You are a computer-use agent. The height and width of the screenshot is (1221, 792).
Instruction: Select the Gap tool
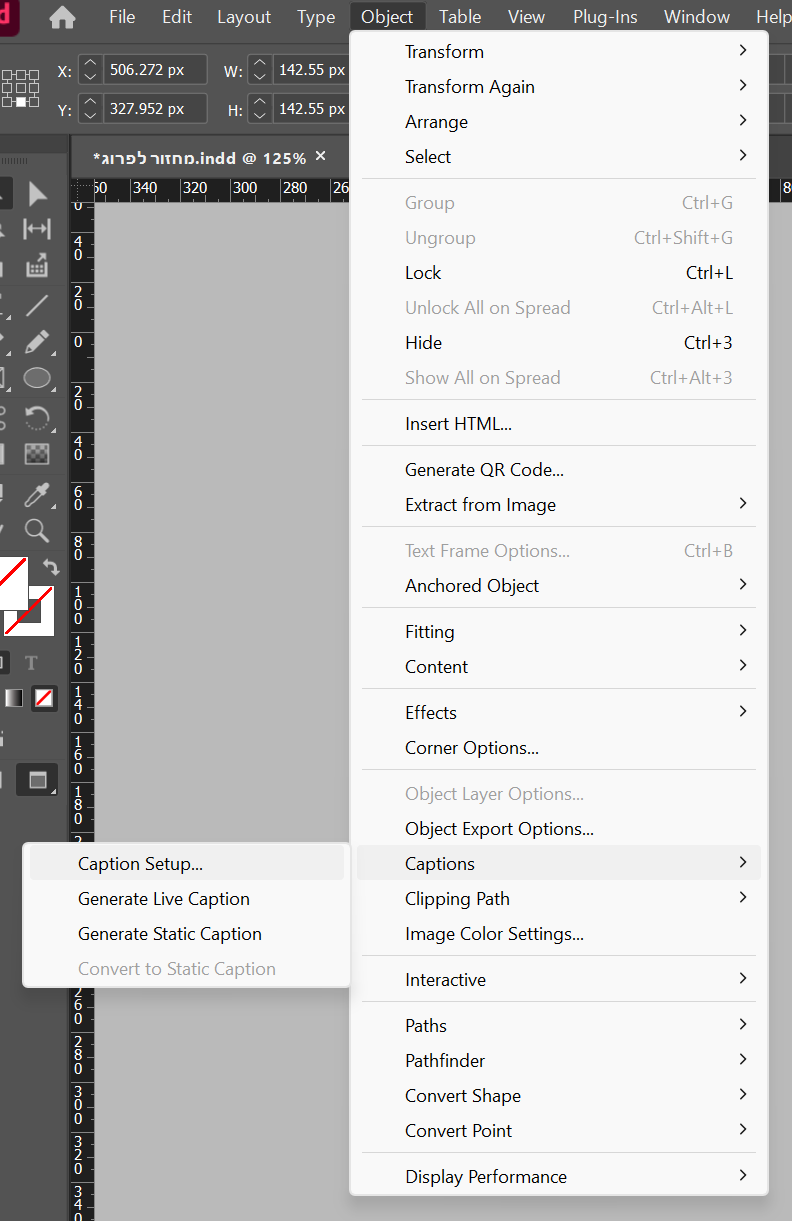click(x=37, y=229)
